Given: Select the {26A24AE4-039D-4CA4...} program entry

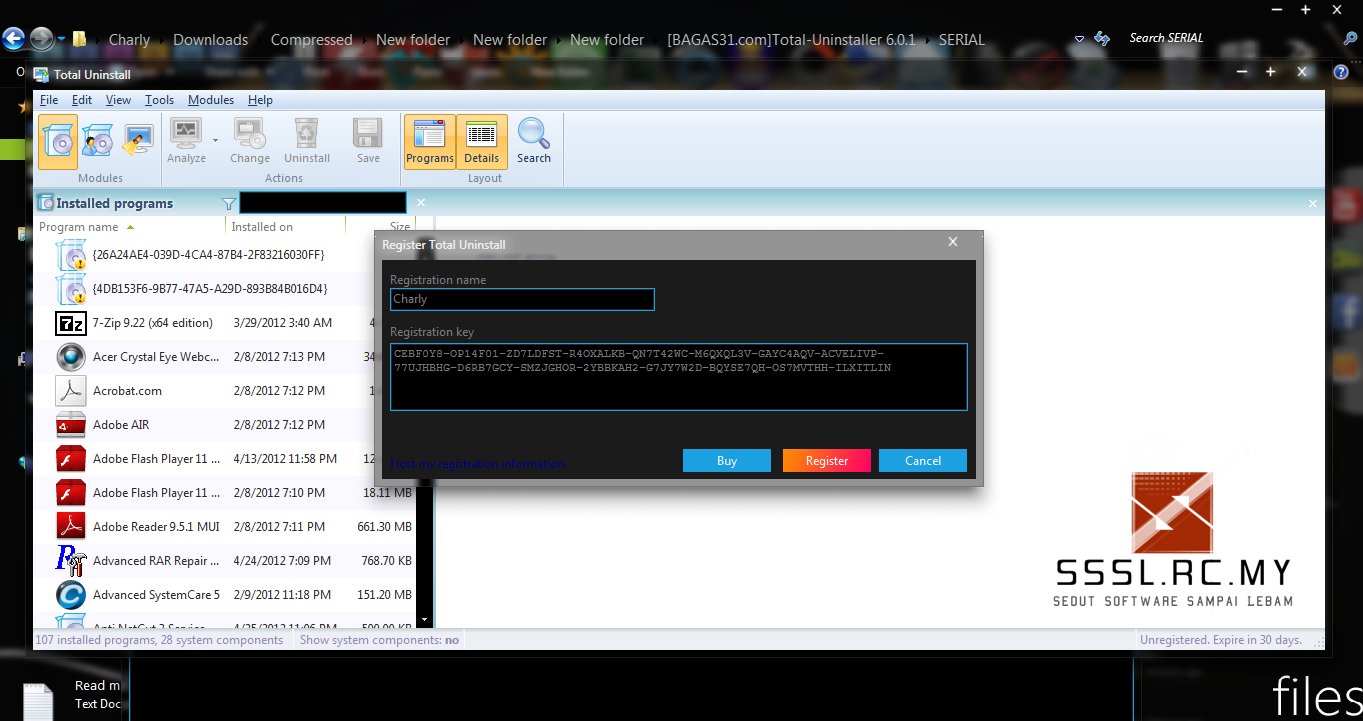Looking at the screenshot, I should point(208,255).
